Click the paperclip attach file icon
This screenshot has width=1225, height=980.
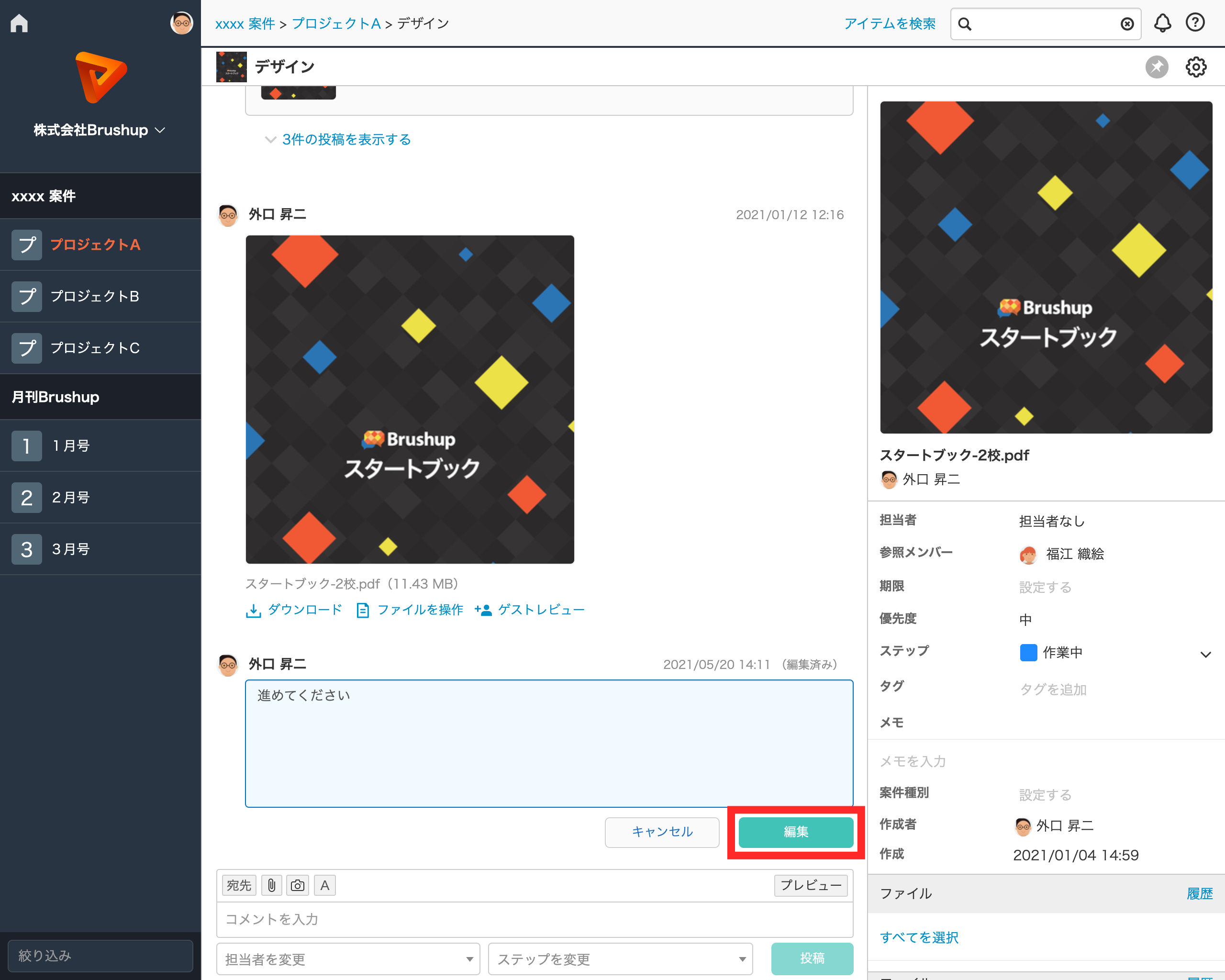(272, 885)
